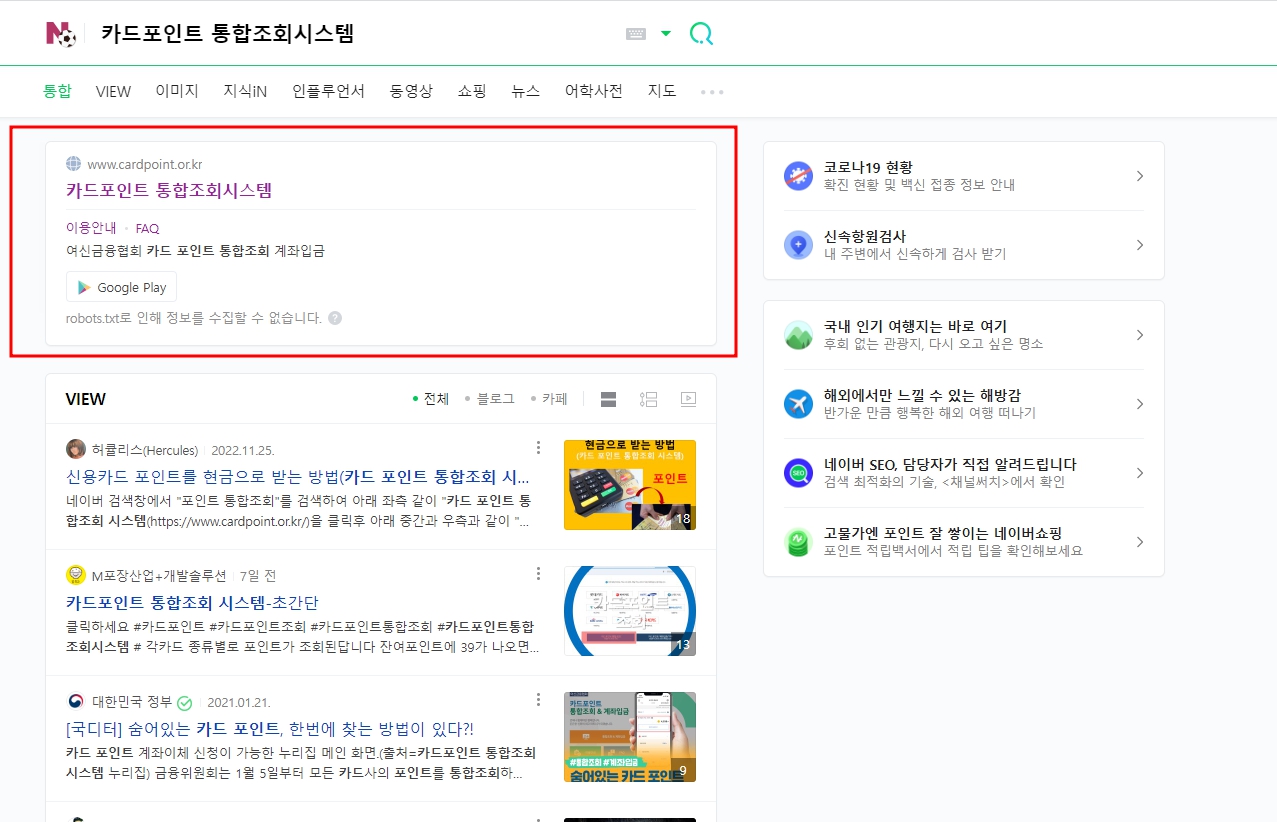Open the 코로나19 현황 item

click(964, 176)
